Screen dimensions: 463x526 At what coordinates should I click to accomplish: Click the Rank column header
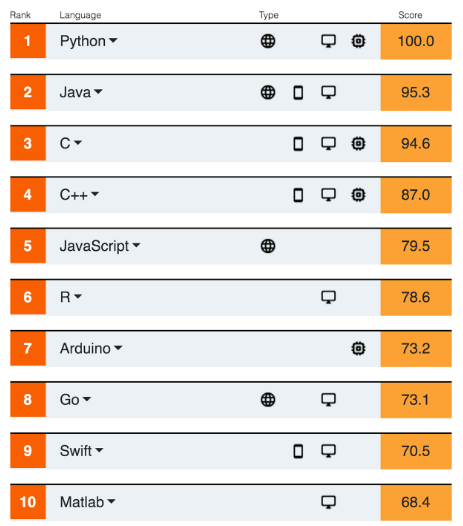(x=20, y=15)
